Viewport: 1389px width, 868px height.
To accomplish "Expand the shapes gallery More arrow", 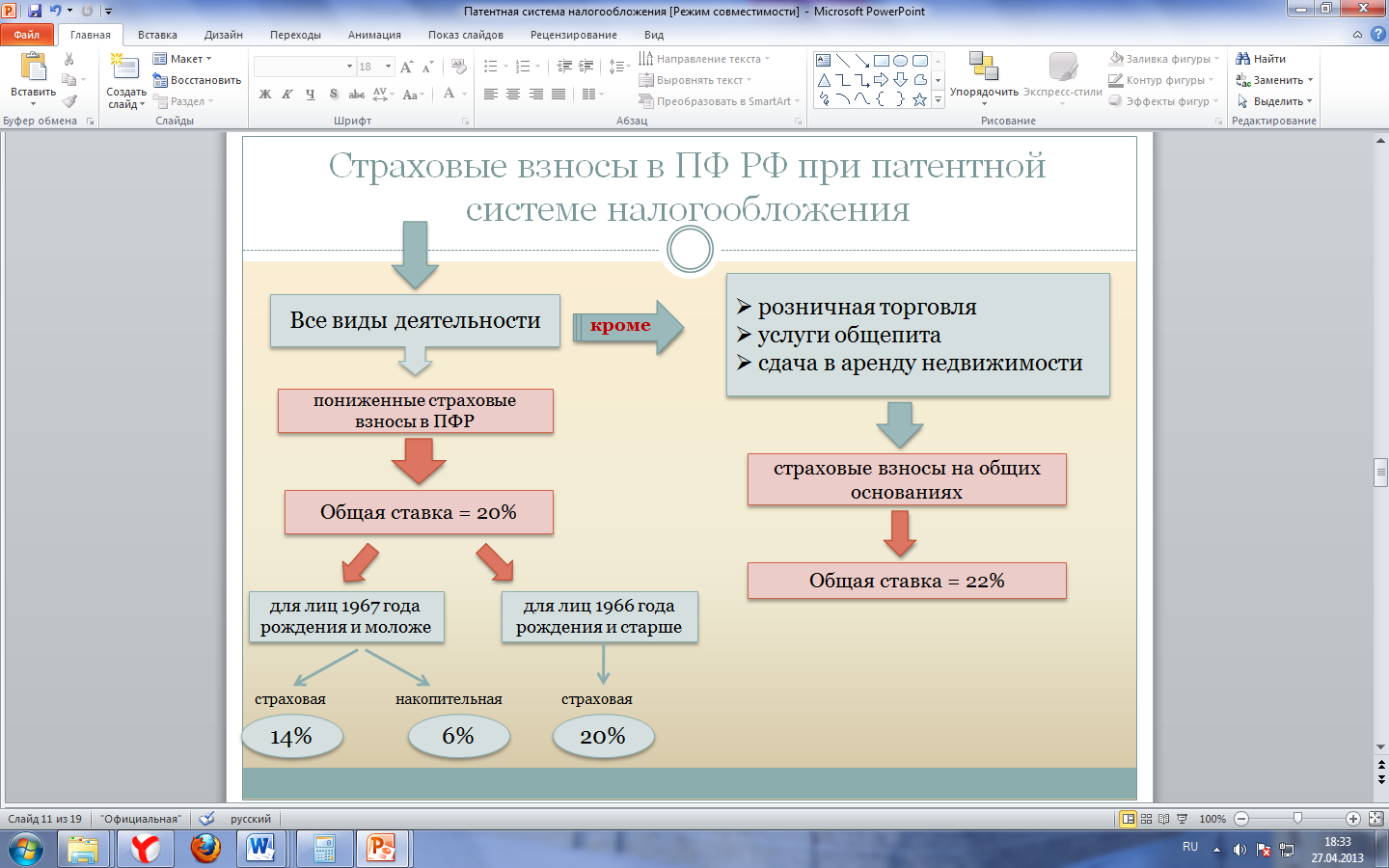I will click(x=939, y=99).
